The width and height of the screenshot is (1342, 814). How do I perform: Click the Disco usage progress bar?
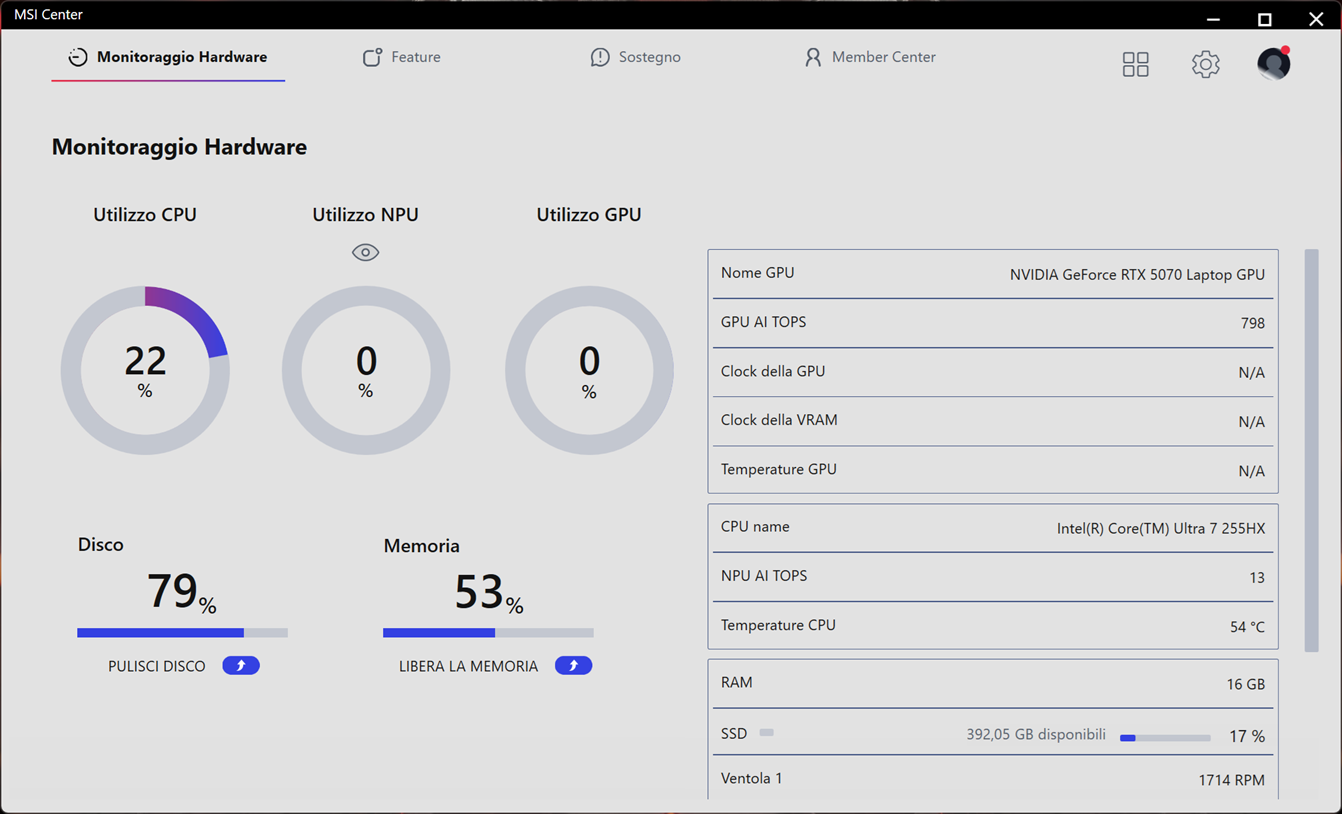point(182,633)
